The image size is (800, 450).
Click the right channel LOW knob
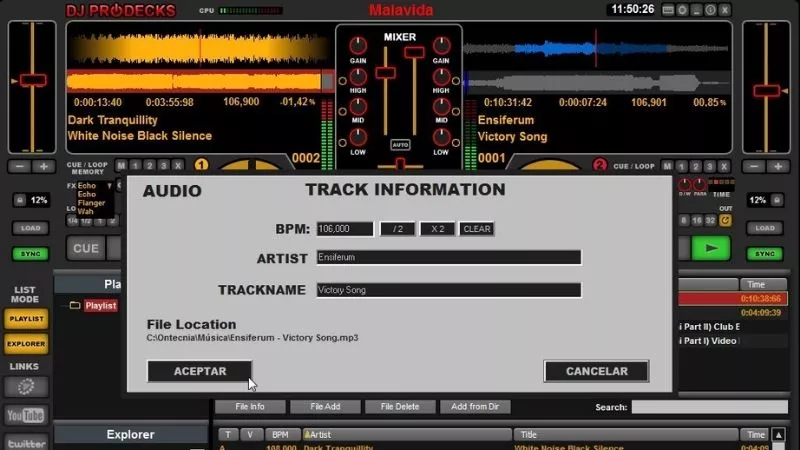[441, 137]
